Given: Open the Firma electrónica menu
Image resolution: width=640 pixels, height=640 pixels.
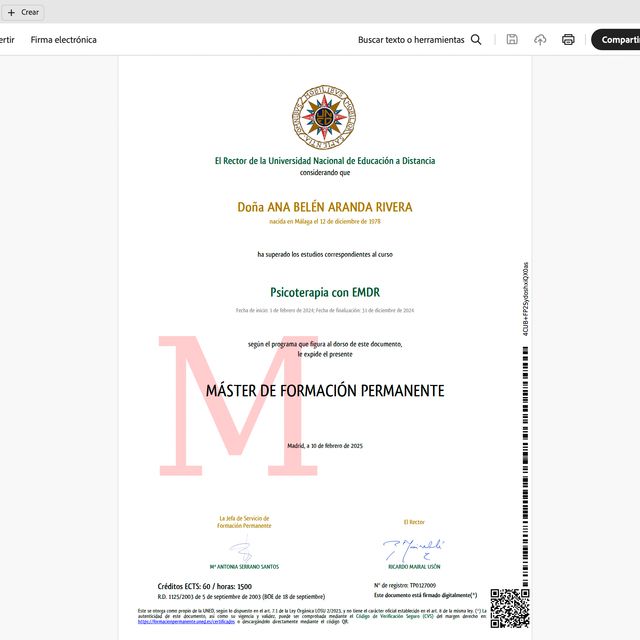Looking at the screenshot, I should pos(63,40).
